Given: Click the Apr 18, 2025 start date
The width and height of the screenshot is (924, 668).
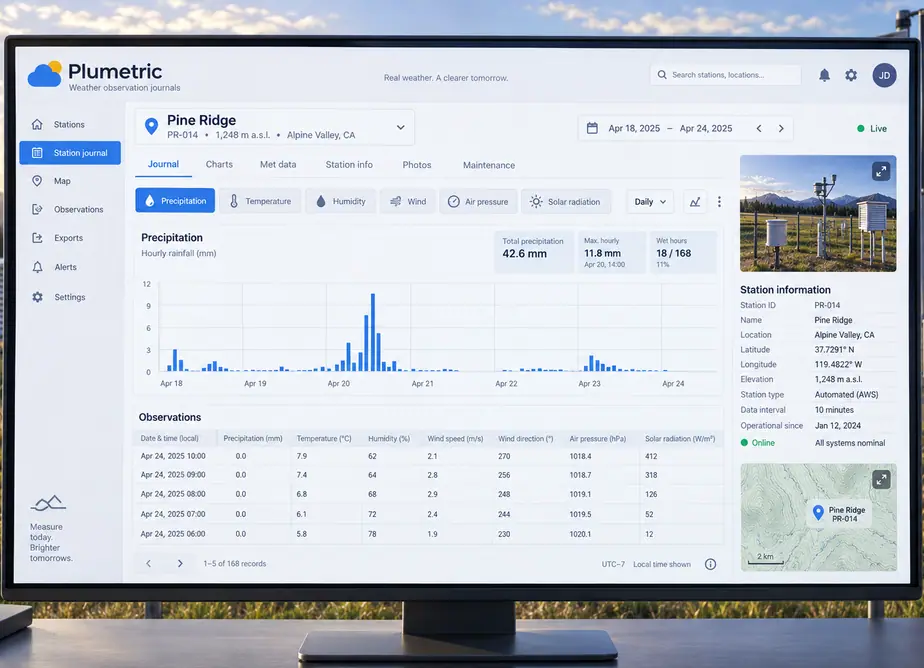Looking at the screenshot, I should point(634,128).
